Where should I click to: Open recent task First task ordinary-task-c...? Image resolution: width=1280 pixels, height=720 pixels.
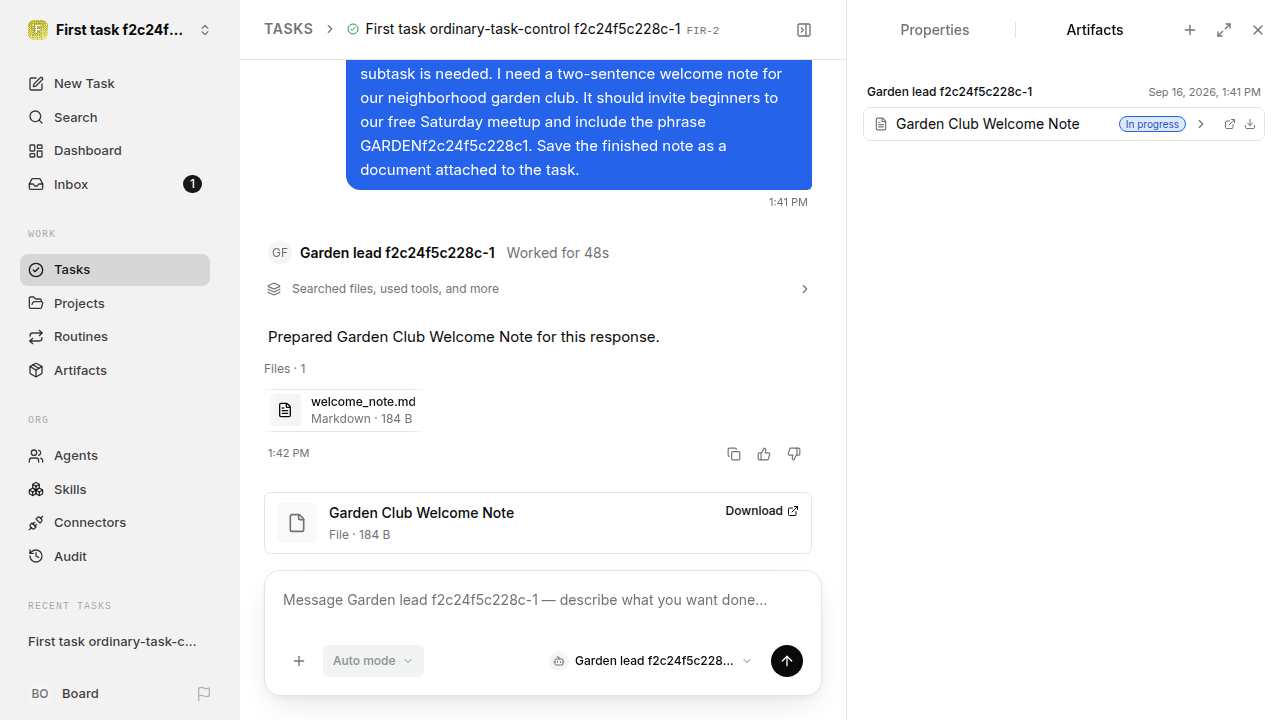coord(113,641)
